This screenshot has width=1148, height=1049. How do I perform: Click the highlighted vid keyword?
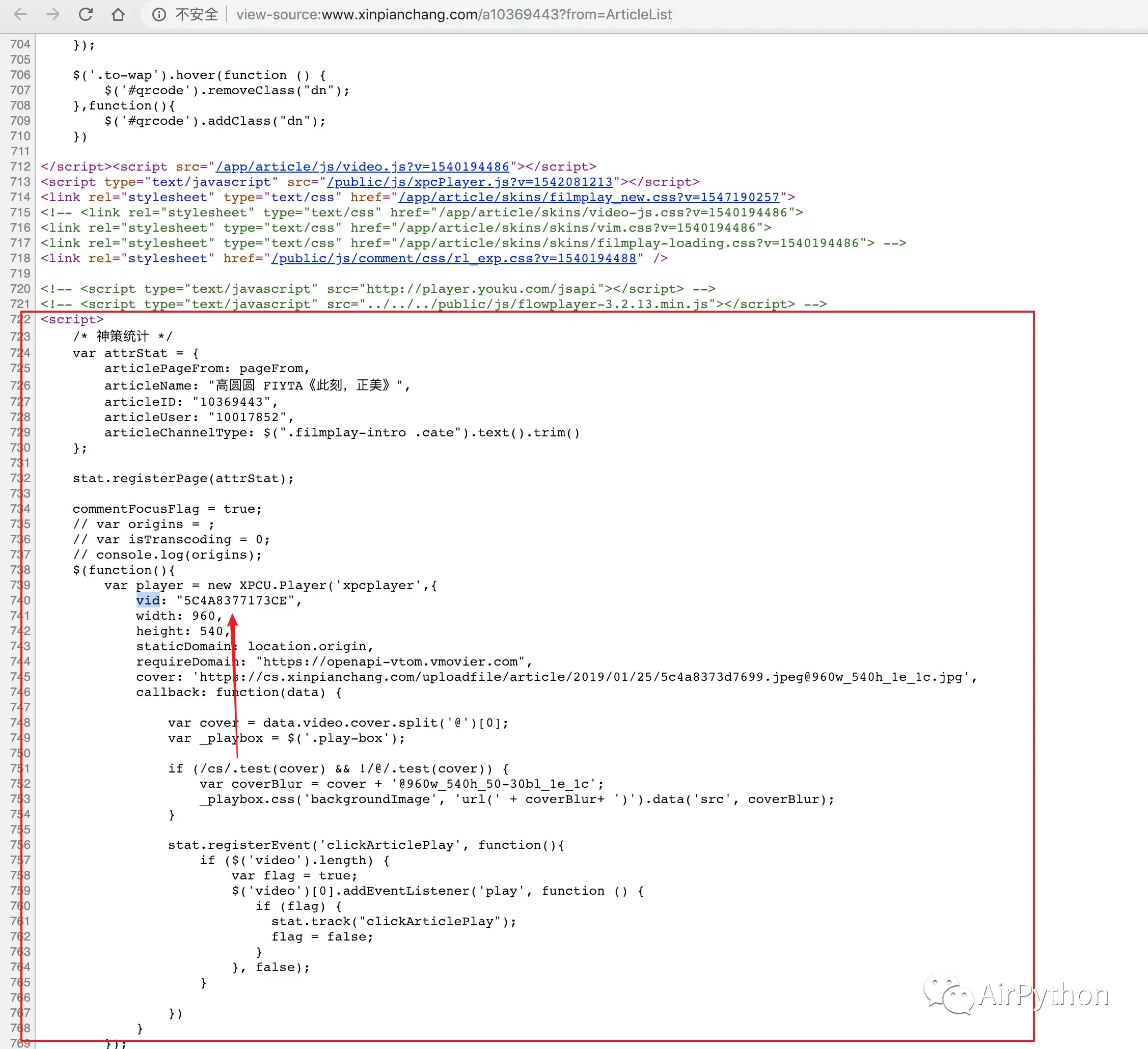148,601
